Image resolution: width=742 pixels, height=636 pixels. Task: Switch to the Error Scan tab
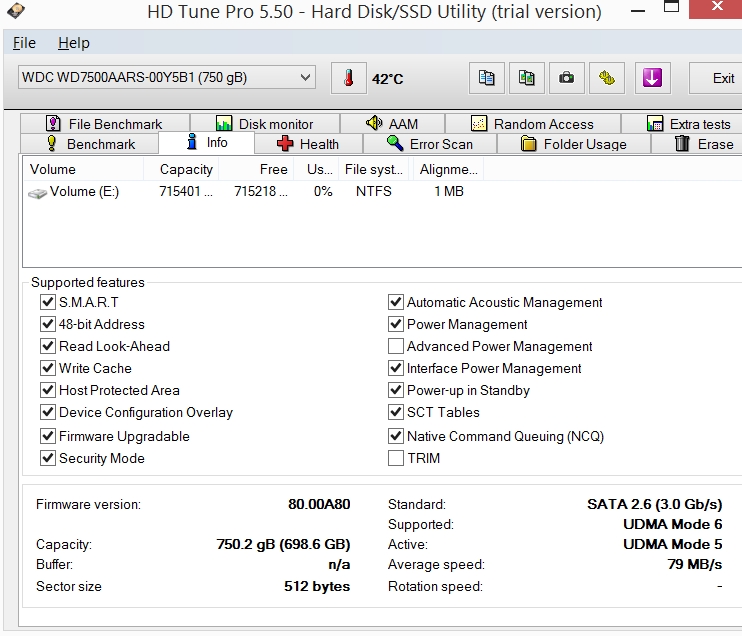430,144
